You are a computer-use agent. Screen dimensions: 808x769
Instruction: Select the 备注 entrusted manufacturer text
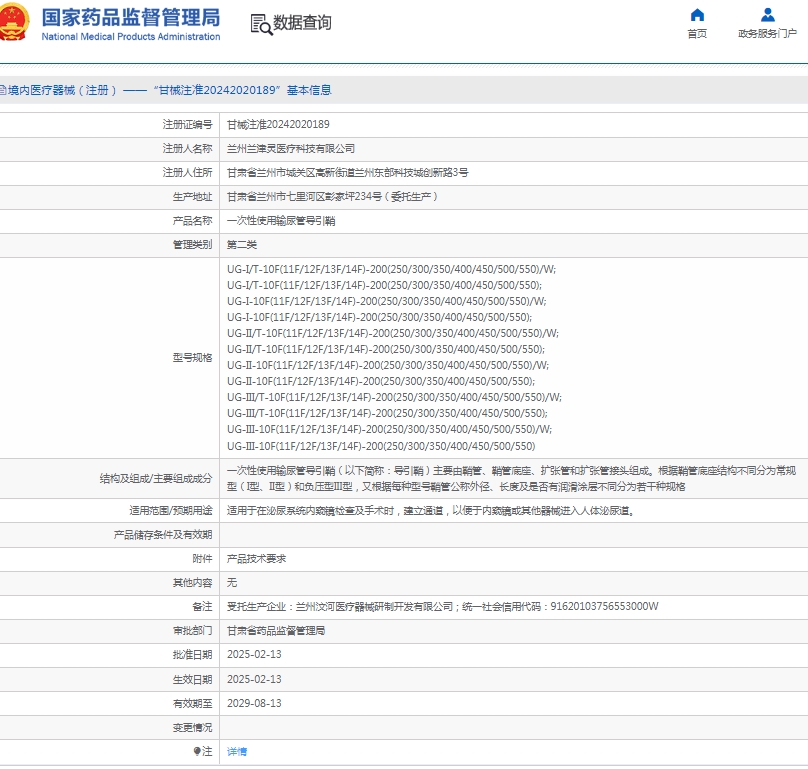click(443, 606)
